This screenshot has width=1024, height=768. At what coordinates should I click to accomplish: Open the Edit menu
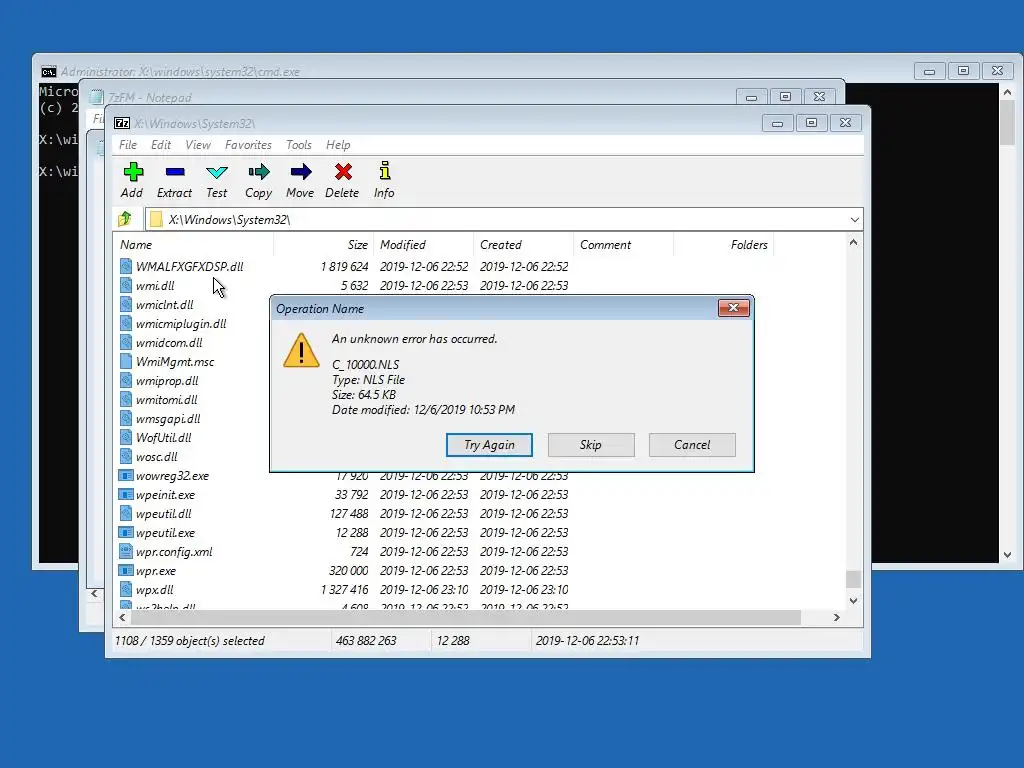[x=161, y=145]
